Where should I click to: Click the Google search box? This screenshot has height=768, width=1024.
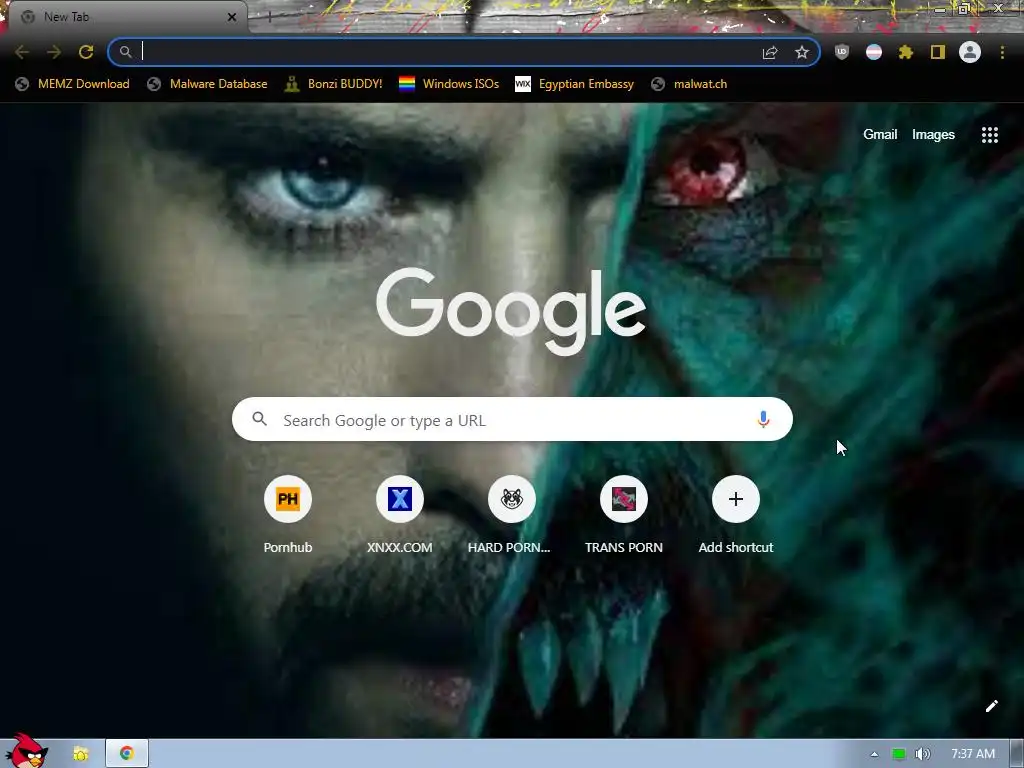(x=512, y=419)
